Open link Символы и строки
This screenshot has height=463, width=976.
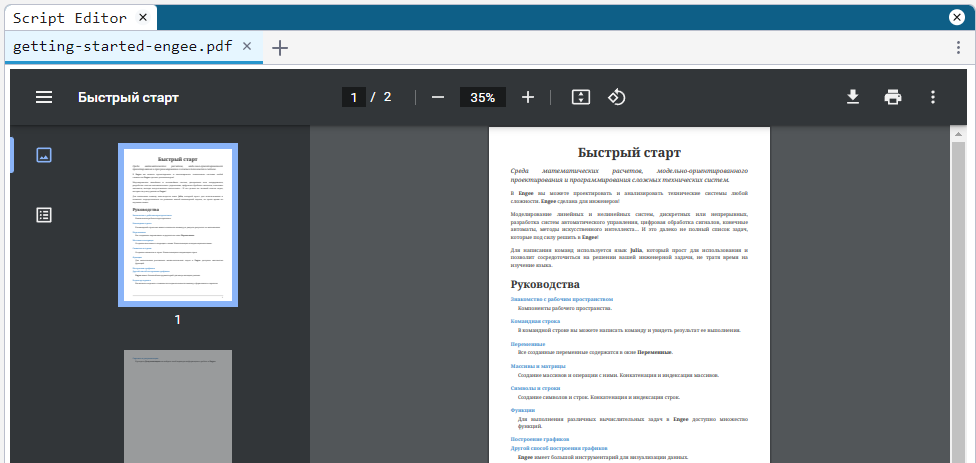pos(535,388)
